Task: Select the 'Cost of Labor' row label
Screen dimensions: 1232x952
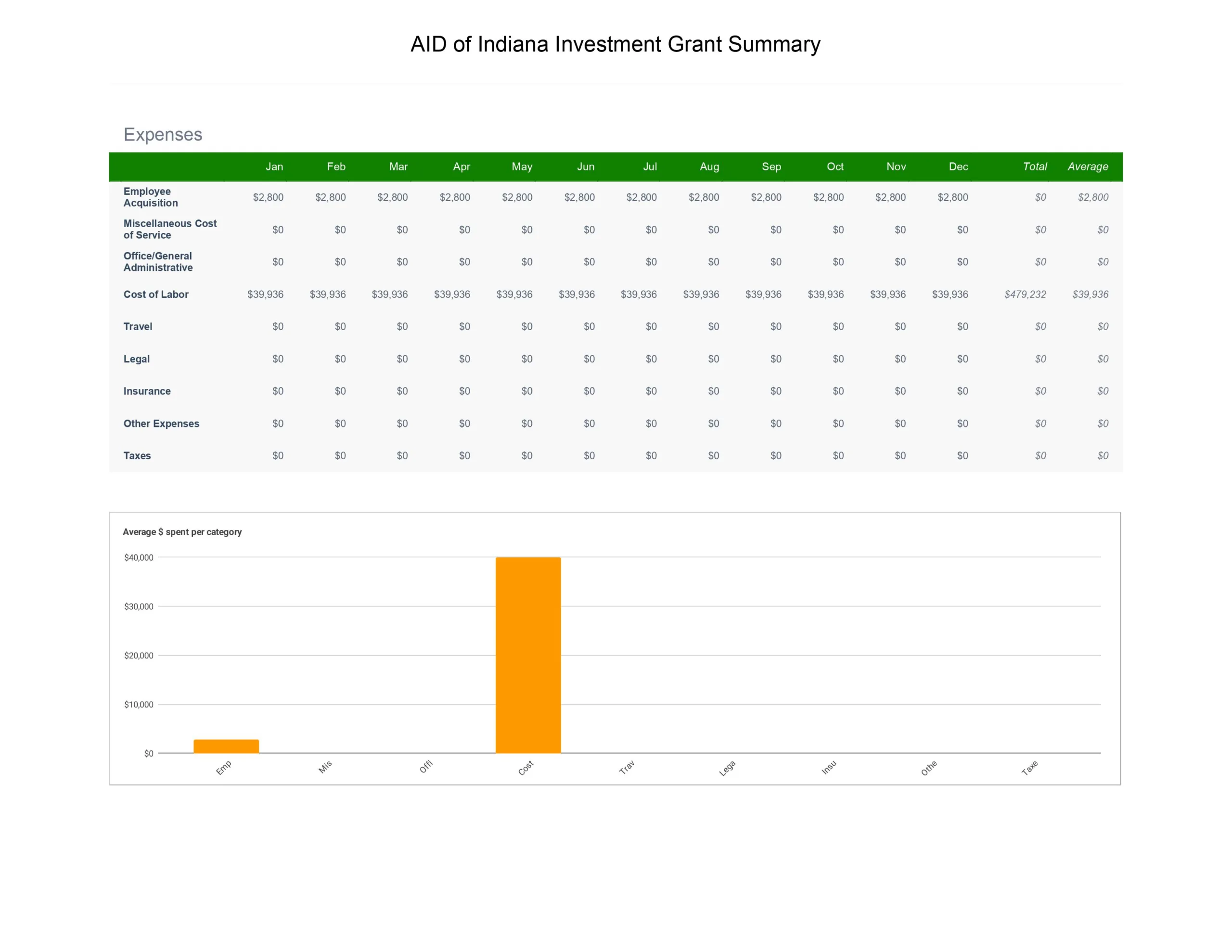Action: 156,294
